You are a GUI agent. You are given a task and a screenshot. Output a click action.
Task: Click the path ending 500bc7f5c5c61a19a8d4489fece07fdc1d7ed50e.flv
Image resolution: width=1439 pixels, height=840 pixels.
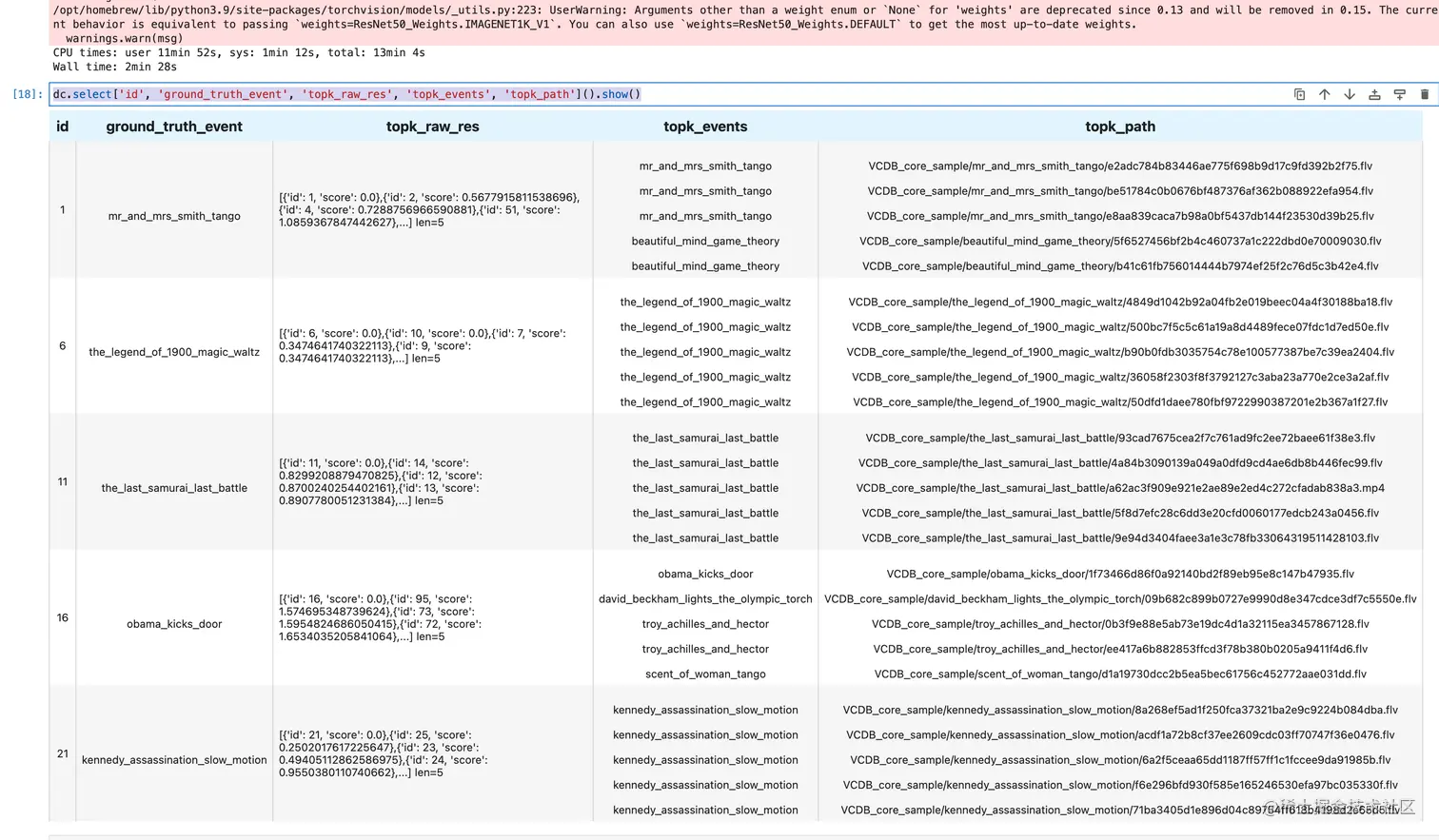tap(1120, 327)
